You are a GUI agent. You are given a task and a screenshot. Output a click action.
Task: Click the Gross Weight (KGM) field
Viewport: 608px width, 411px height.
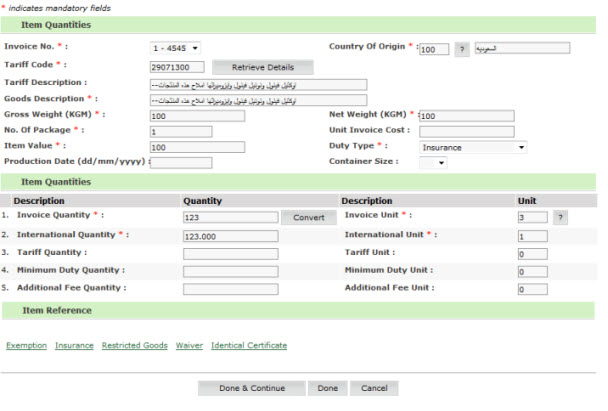pyautogui.click(x=196, y=116)
